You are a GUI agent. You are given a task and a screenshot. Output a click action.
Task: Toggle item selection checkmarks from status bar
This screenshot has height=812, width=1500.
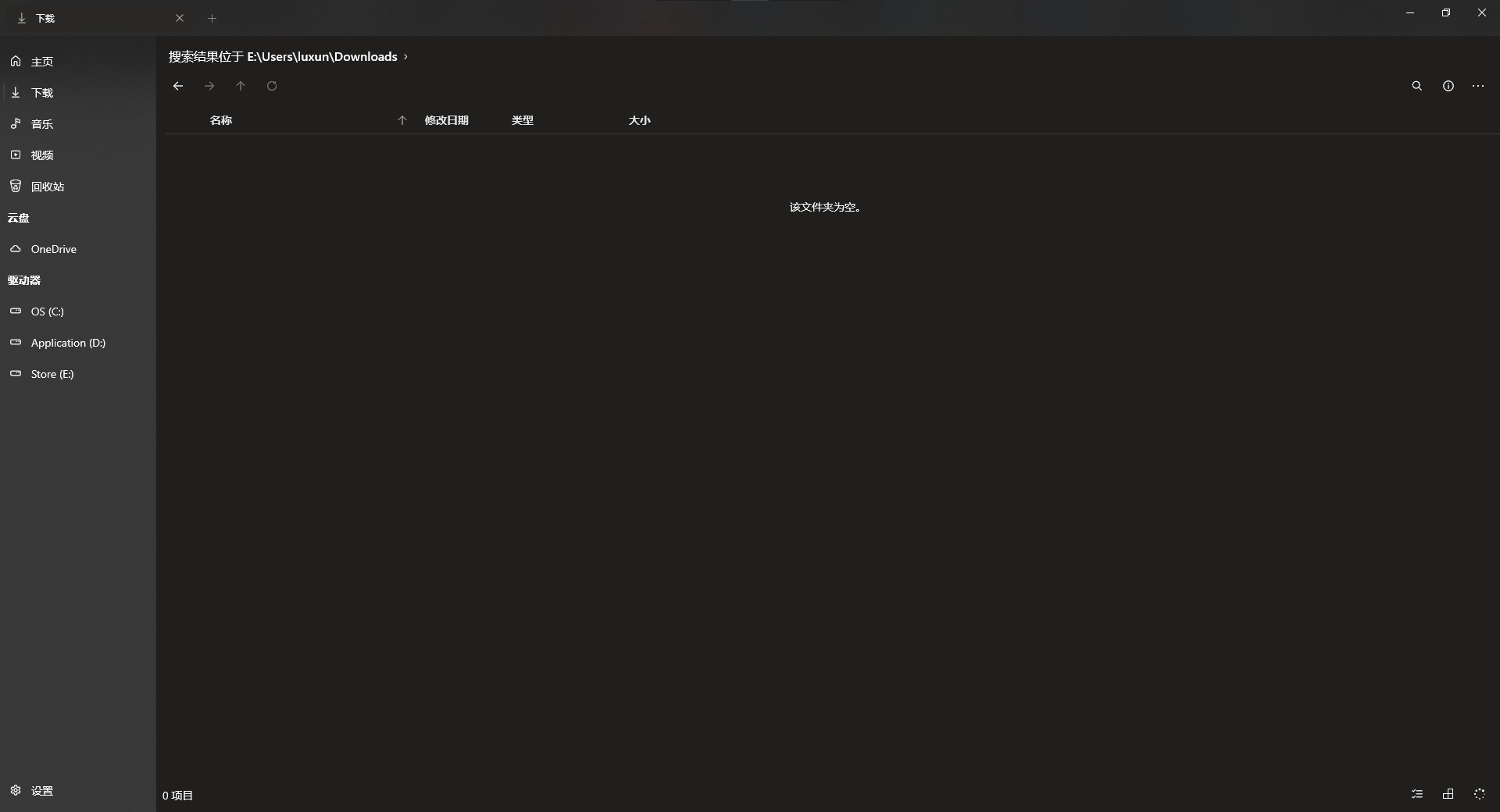click(1417, 794)
